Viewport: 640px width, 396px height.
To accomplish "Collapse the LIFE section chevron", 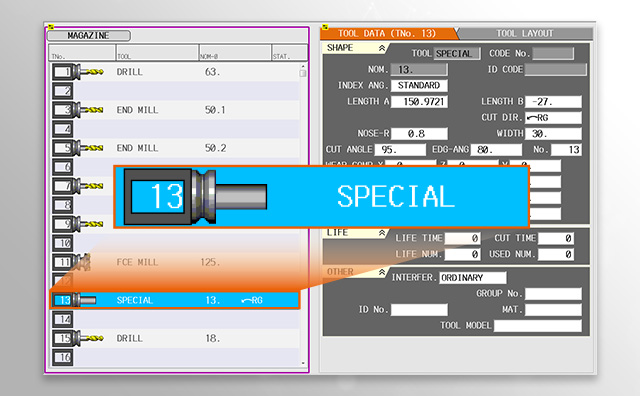I will (382, 233).
